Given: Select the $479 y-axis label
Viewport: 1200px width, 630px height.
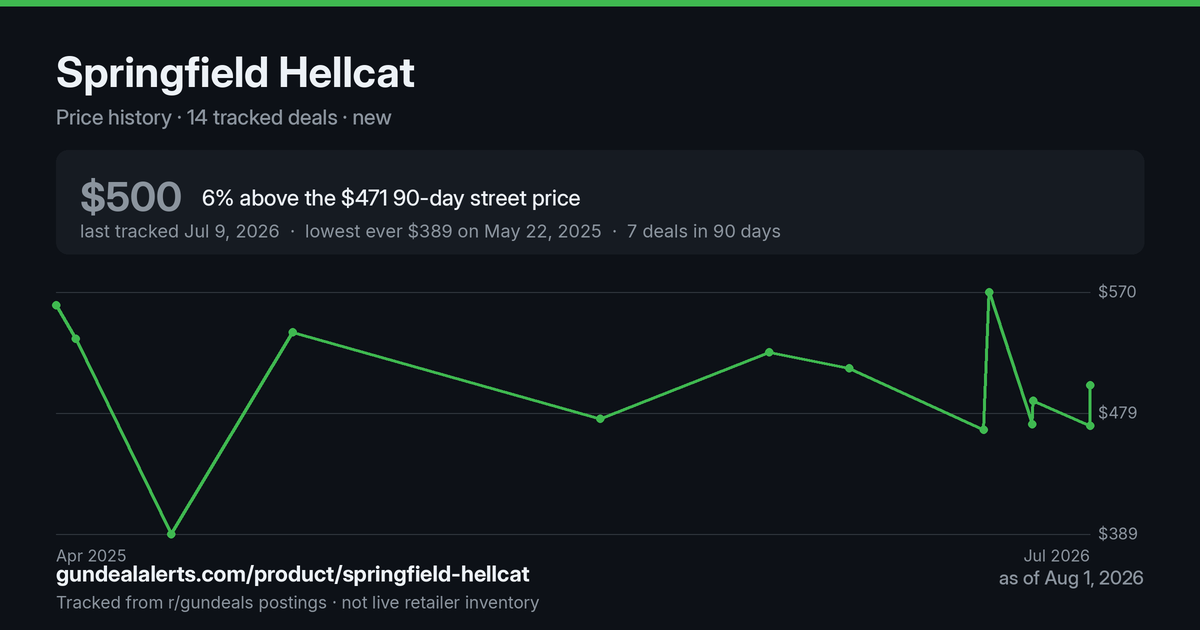Looking at the screenshot, I should [x=1118, y=413].
